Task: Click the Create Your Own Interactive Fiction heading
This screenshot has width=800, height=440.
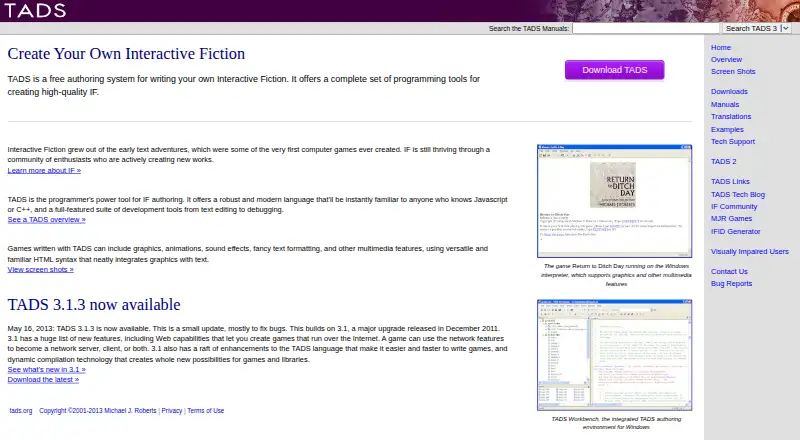Action: pyautogui.click(x=126, y=54)
